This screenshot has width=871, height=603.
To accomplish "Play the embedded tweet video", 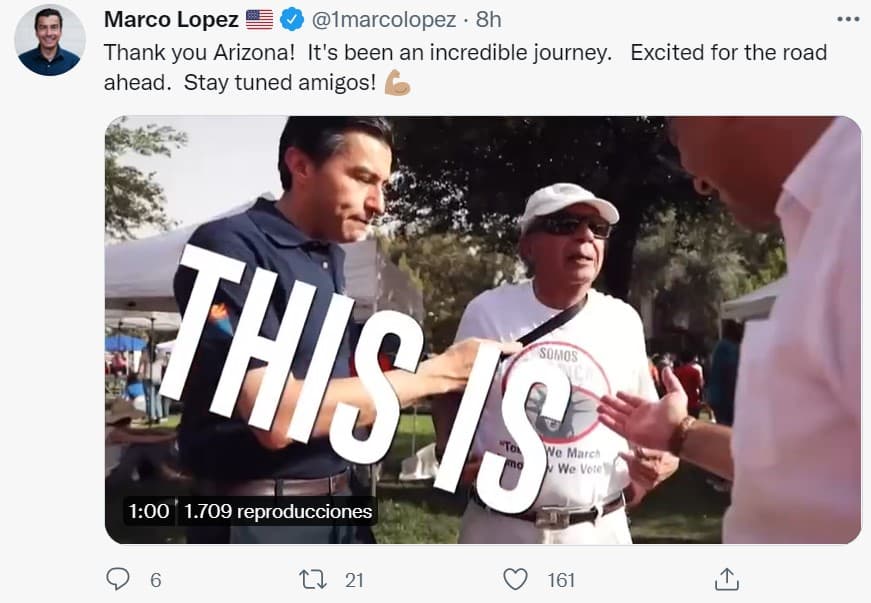I will 483,330.
